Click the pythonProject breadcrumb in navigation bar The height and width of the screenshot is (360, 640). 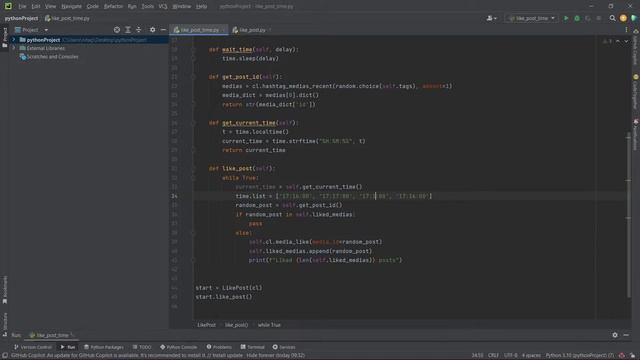coord(21,18)
